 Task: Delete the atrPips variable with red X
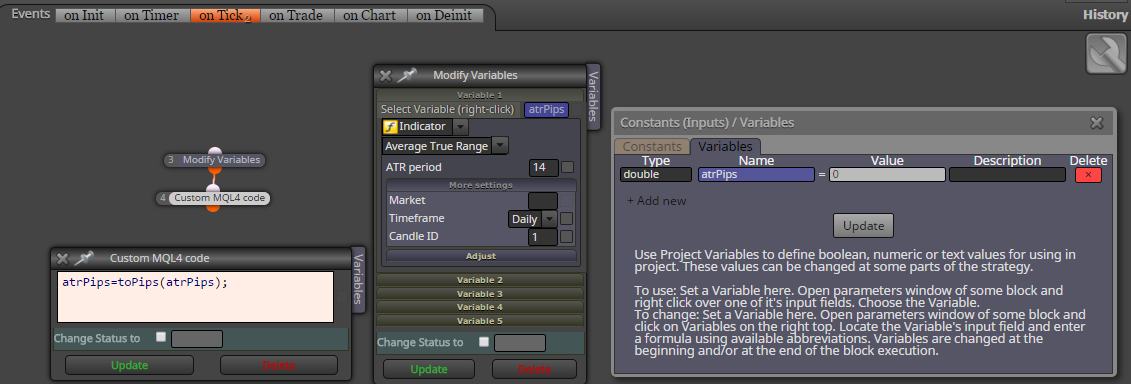point(1088,174)
